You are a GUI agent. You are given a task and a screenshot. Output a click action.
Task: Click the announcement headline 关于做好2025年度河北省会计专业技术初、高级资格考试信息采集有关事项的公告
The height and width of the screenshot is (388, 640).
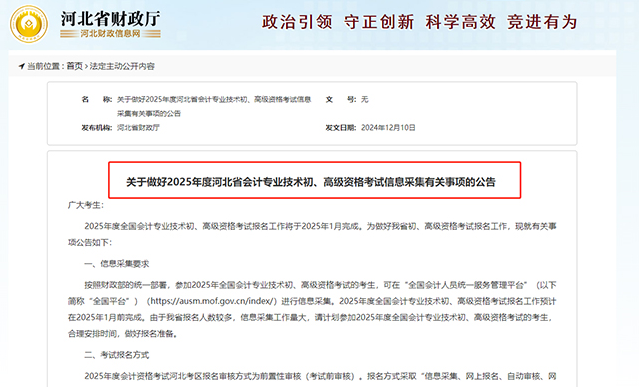[x=311, y=182]
